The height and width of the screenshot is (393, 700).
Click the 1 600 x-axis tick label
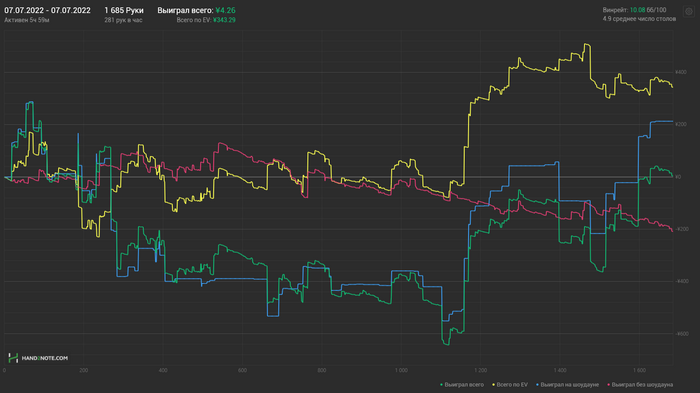(639, 370)
